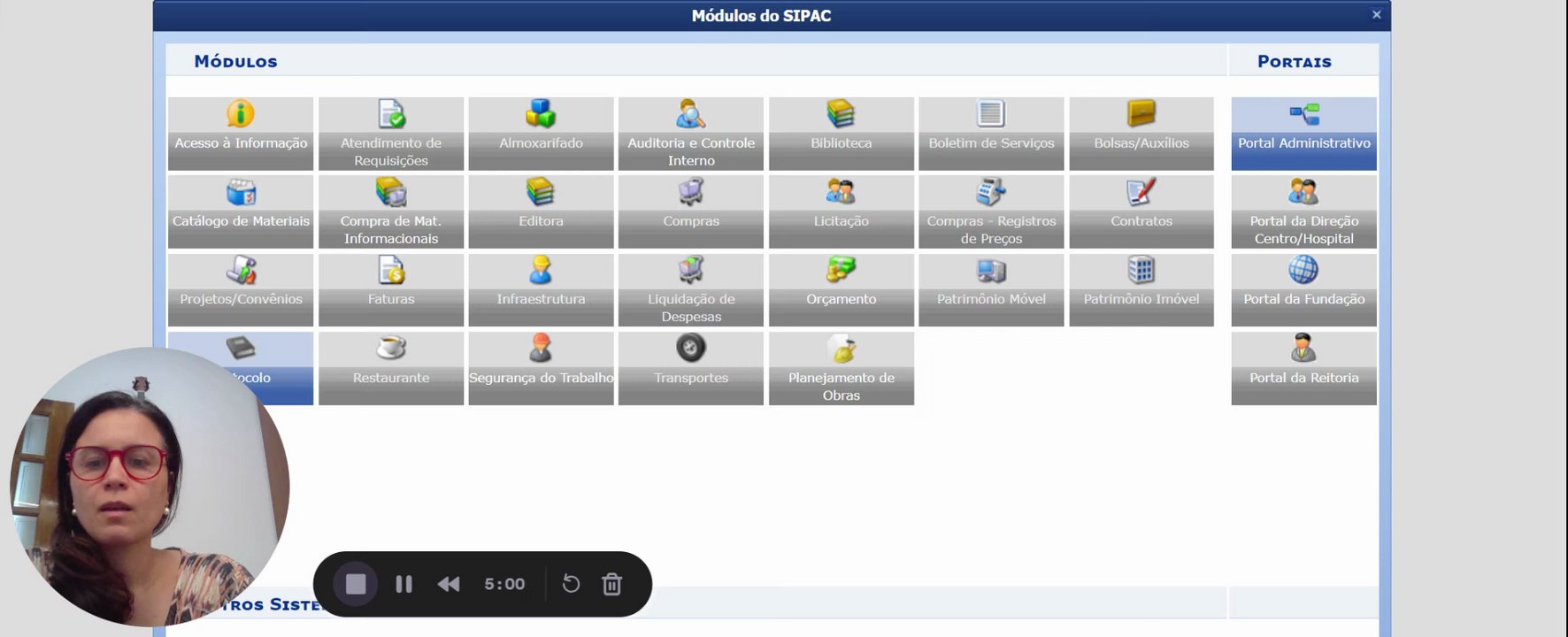The width and height of the screenshot is (1568, 637).
Task: Open the Almoxarifado module
Action: [541, 134]
